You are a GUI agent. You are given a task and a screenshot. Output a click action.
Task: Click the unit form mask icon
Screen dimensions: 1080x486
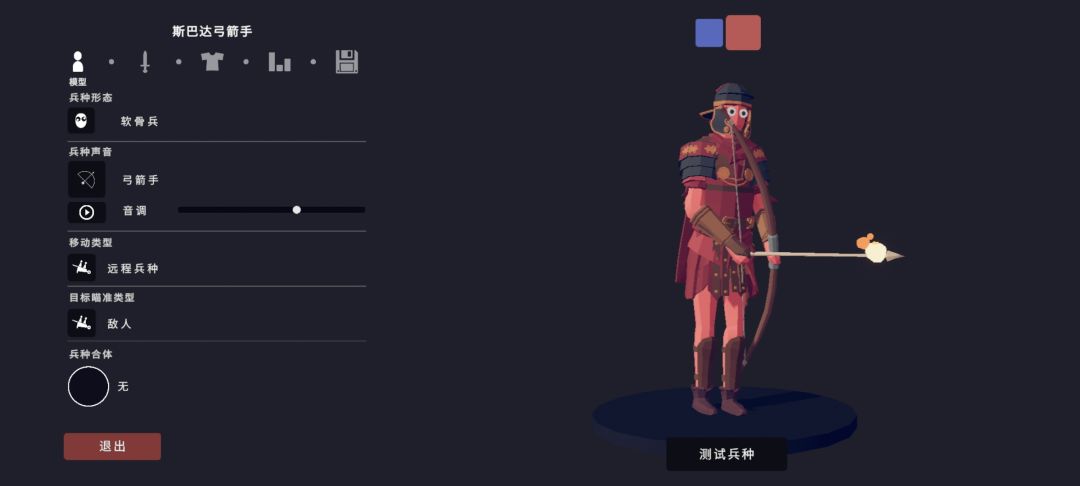(x=81, y=120)
